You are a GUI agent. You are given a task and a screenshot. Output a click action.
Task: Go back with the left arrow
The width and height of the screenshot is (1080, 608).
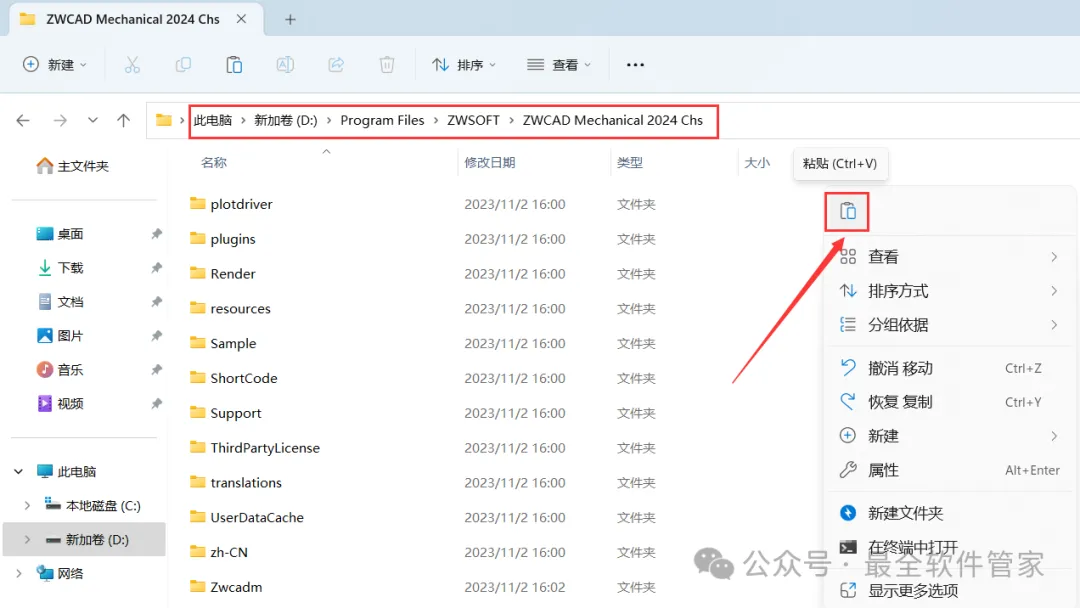tap(23, 120)
